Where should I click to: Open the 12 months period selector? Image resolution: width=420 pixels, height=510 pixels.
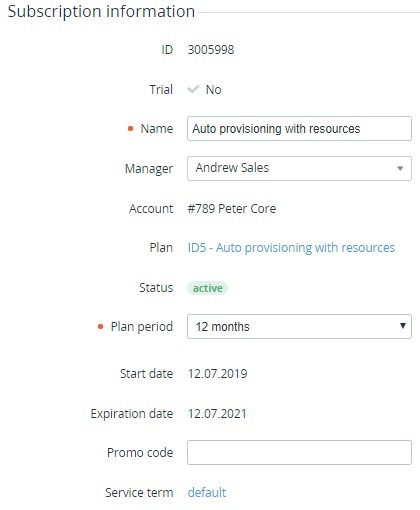coord(299,326)
